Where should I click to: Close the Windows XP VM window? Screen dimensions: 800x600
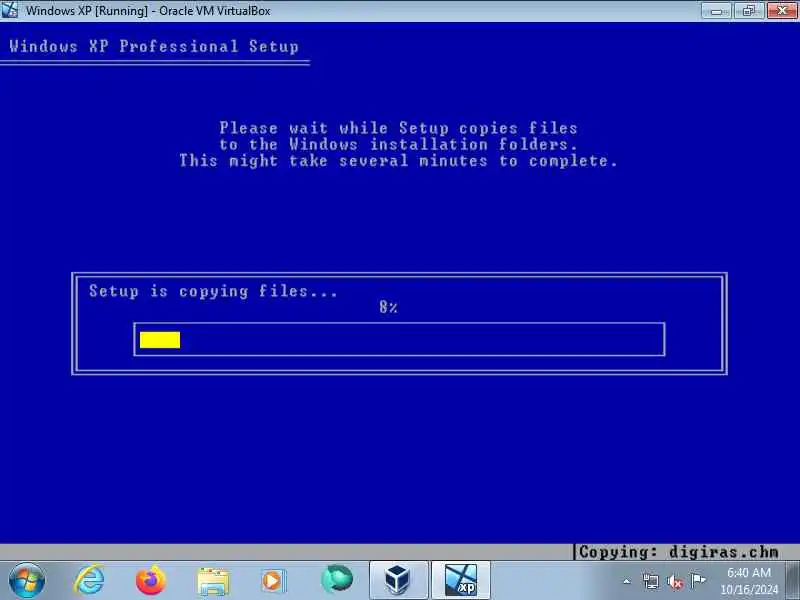point(782,10)
